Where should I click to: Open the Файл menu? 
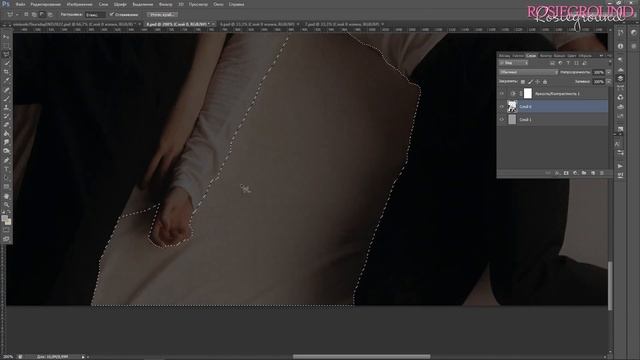tap(20, 4)
